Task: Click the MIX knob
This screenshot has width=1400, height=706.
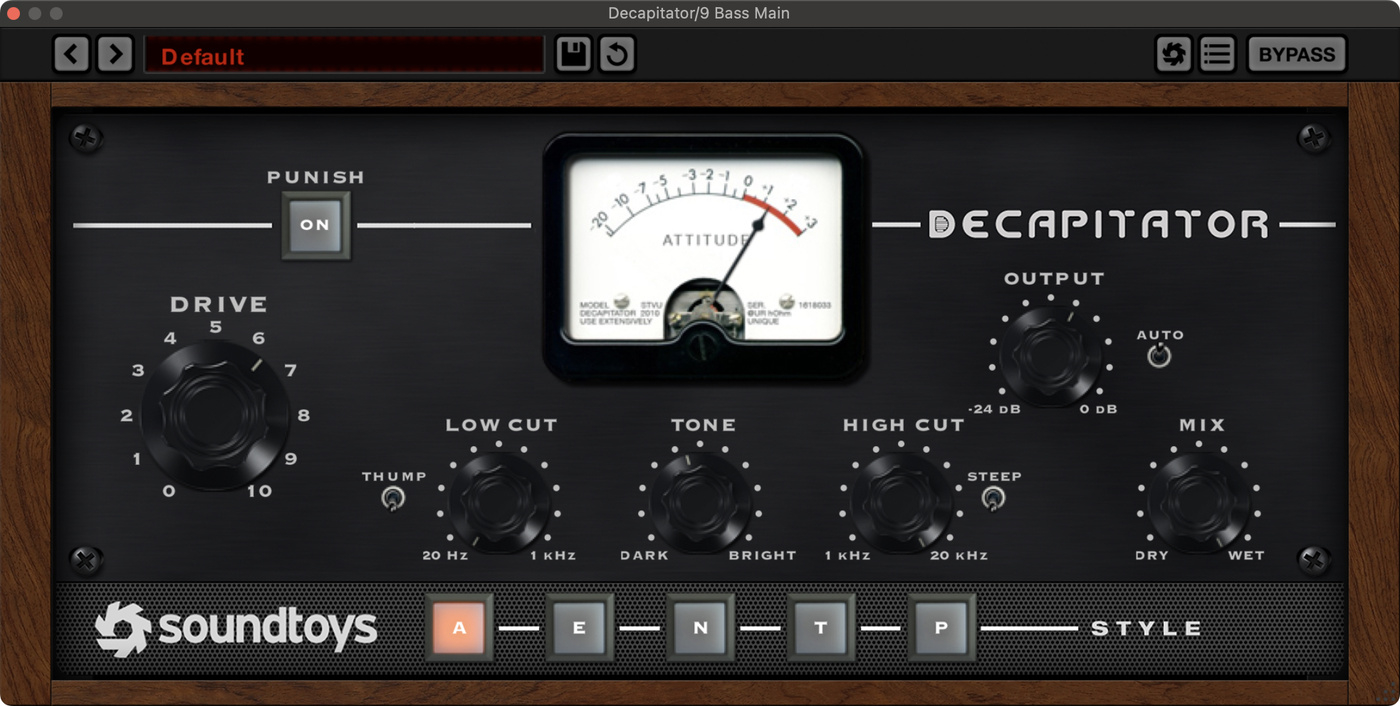Action: 1199,502
